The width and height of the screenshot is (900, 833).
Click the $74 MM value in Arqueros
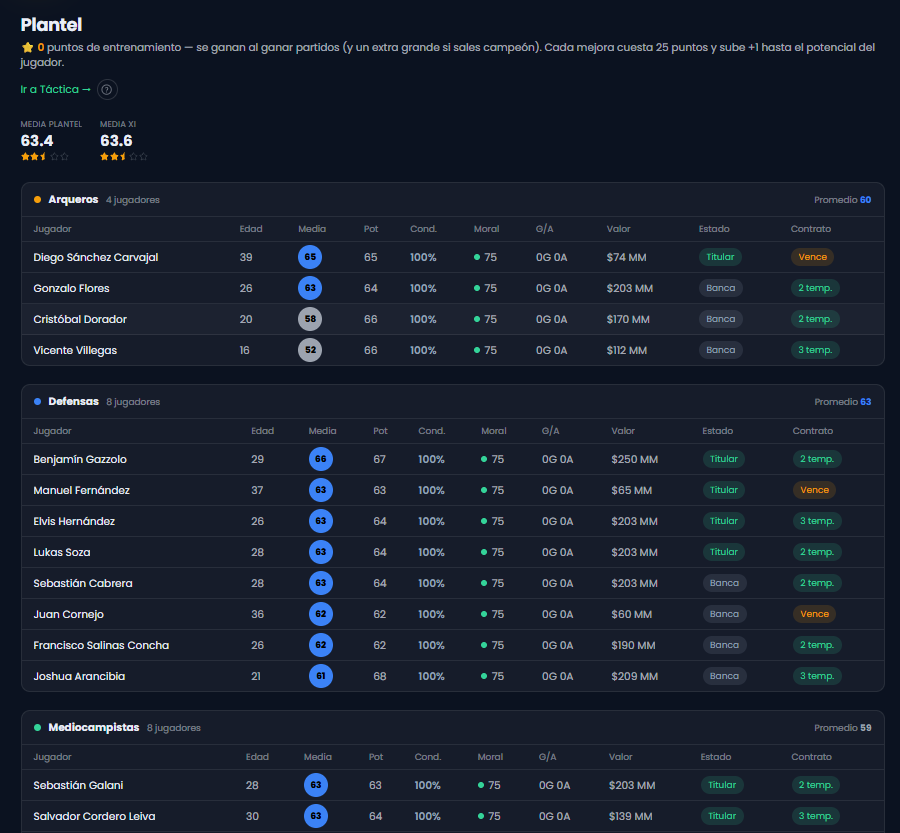tap(626, 257)
